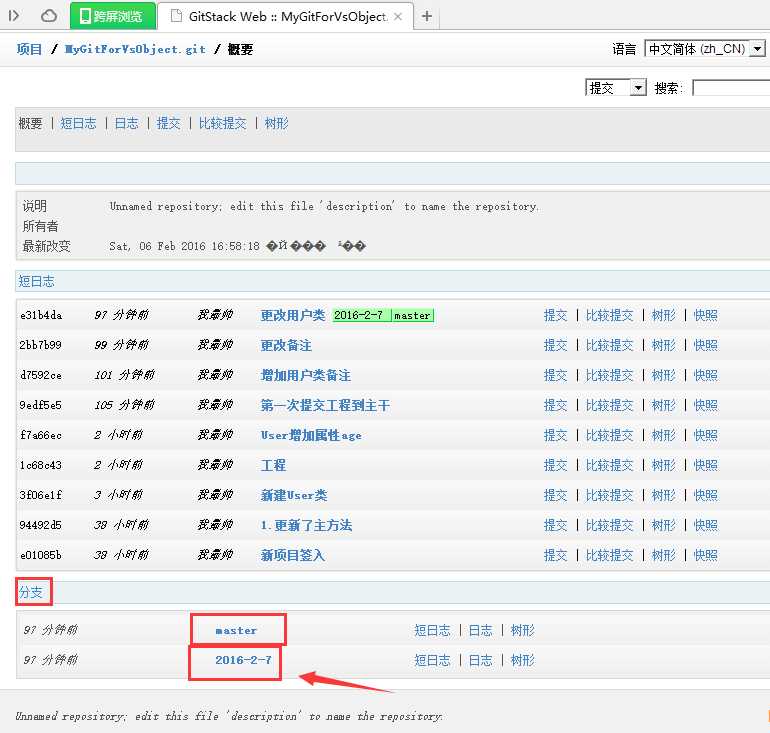Go to 项目 breadcrumb link
The height and width of the screenshot is (733, 770).
click(x=29, y=49)
